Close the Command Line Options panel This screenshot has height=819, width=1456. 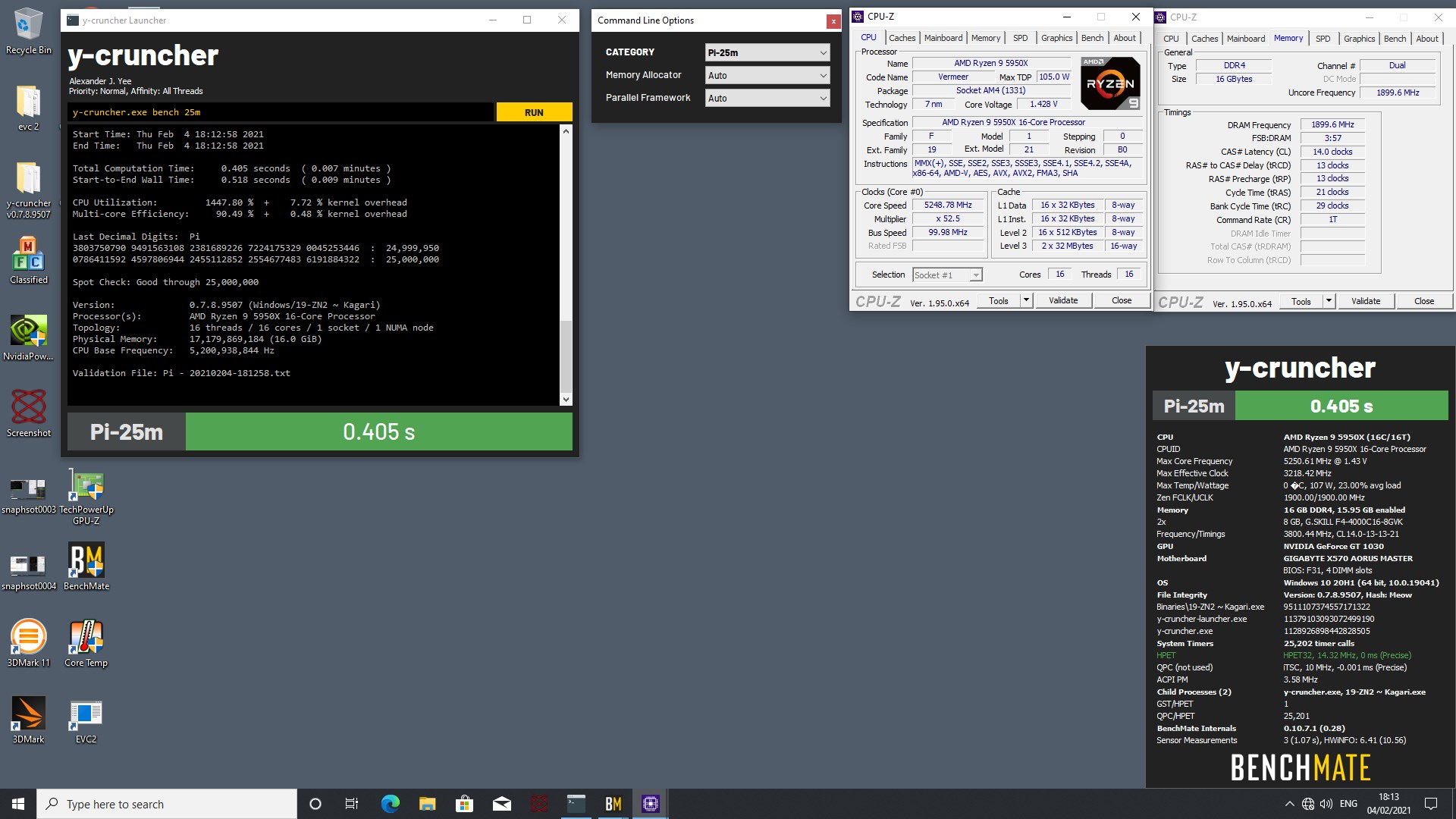pos(833,21)
